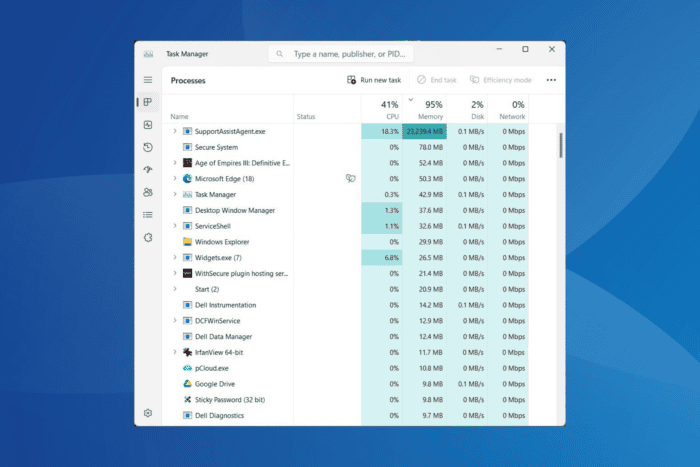700x467 pixels.
Task: Open the Performance sidebar icon
Action: [148, 125]
